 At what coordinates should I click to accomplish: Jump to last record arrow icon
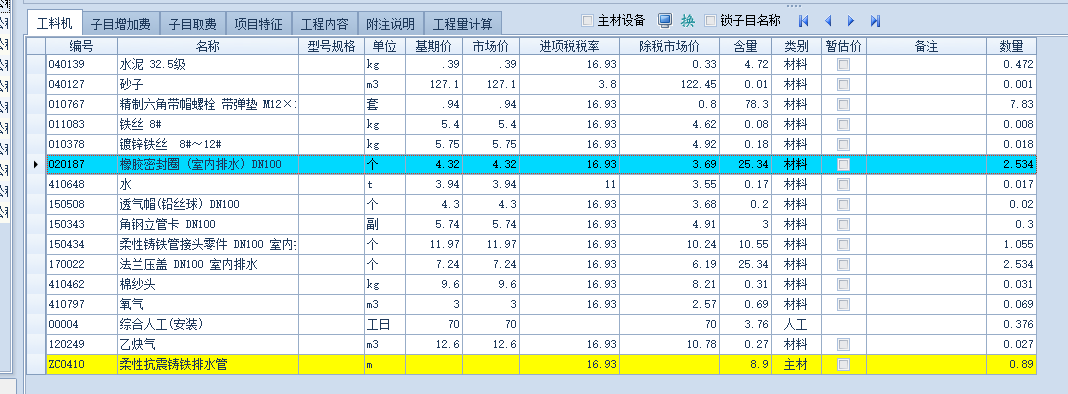point(876,21)
